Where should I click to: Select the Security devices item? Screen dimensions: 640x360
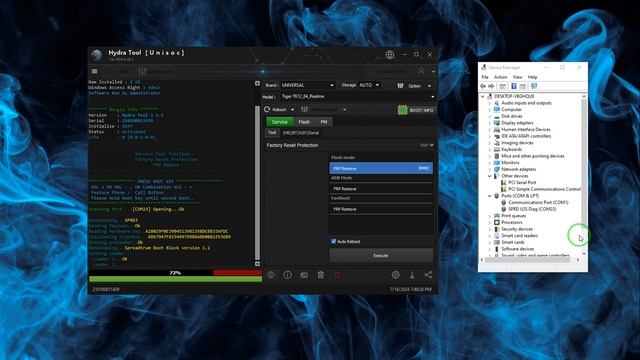pos(517,229)
